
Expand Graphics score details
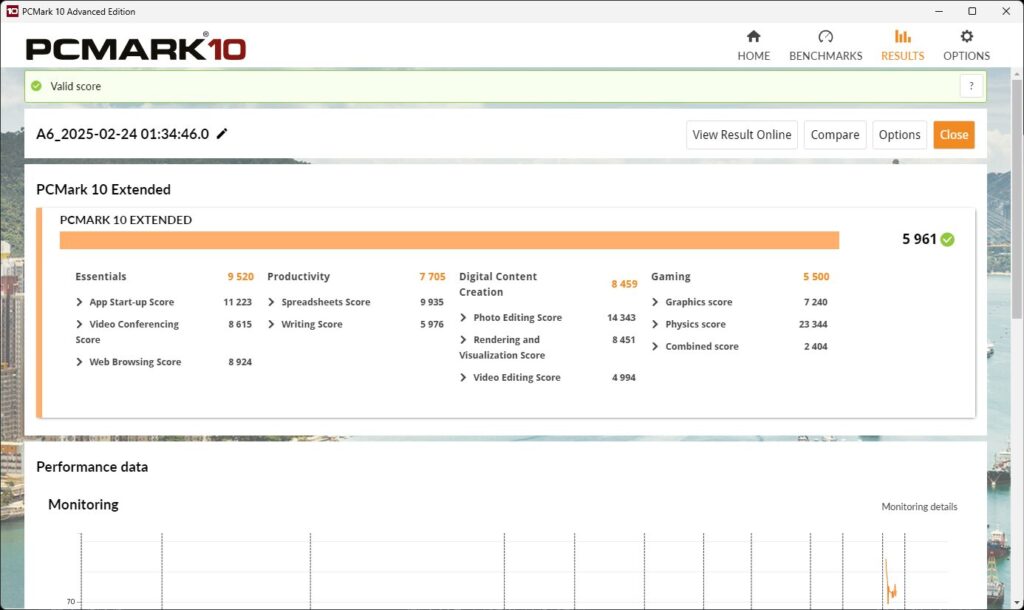tap(656, 302)
